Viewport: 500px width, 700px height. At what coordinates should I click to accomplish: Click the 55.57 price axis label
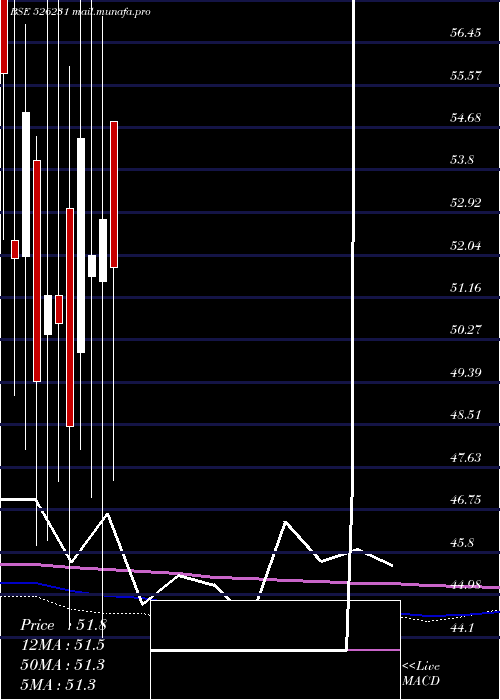coord(466,75)
